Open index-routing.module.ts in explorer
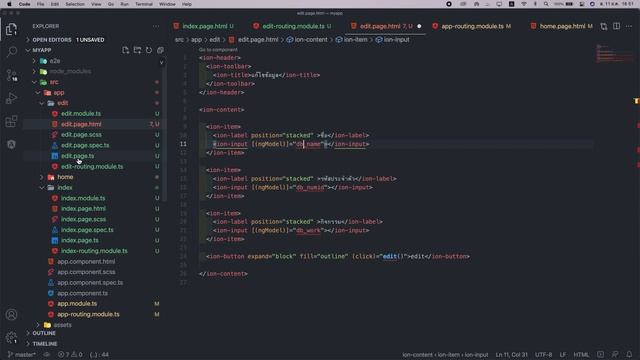 tap(94, 251)
